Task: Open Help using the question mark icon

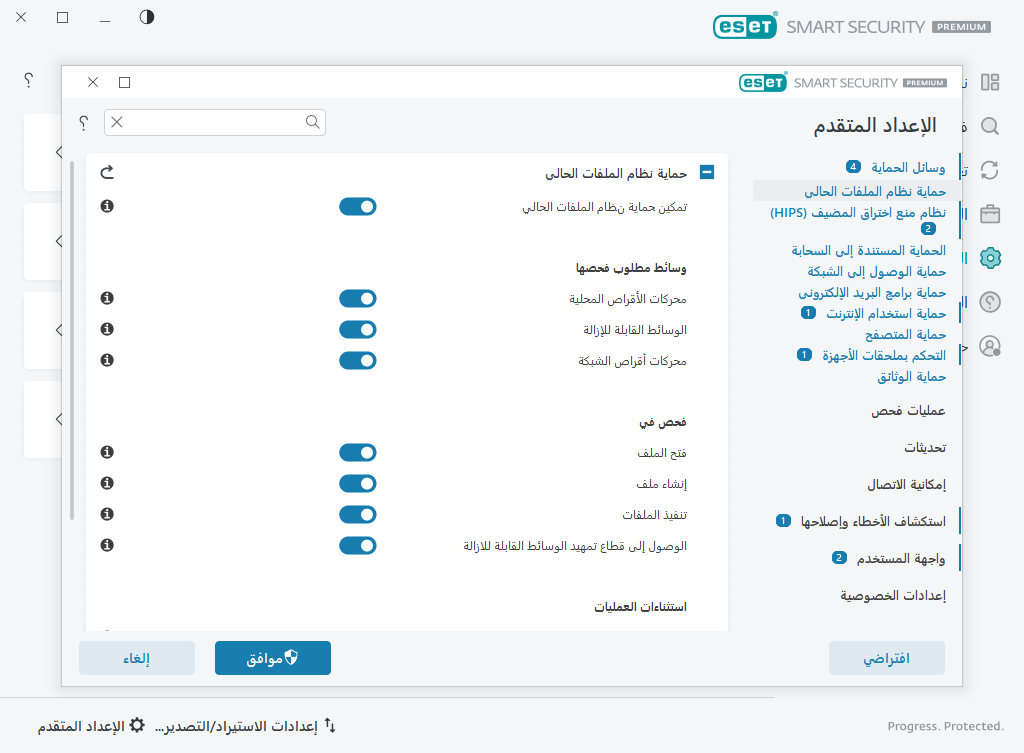Action: (990, 301)
